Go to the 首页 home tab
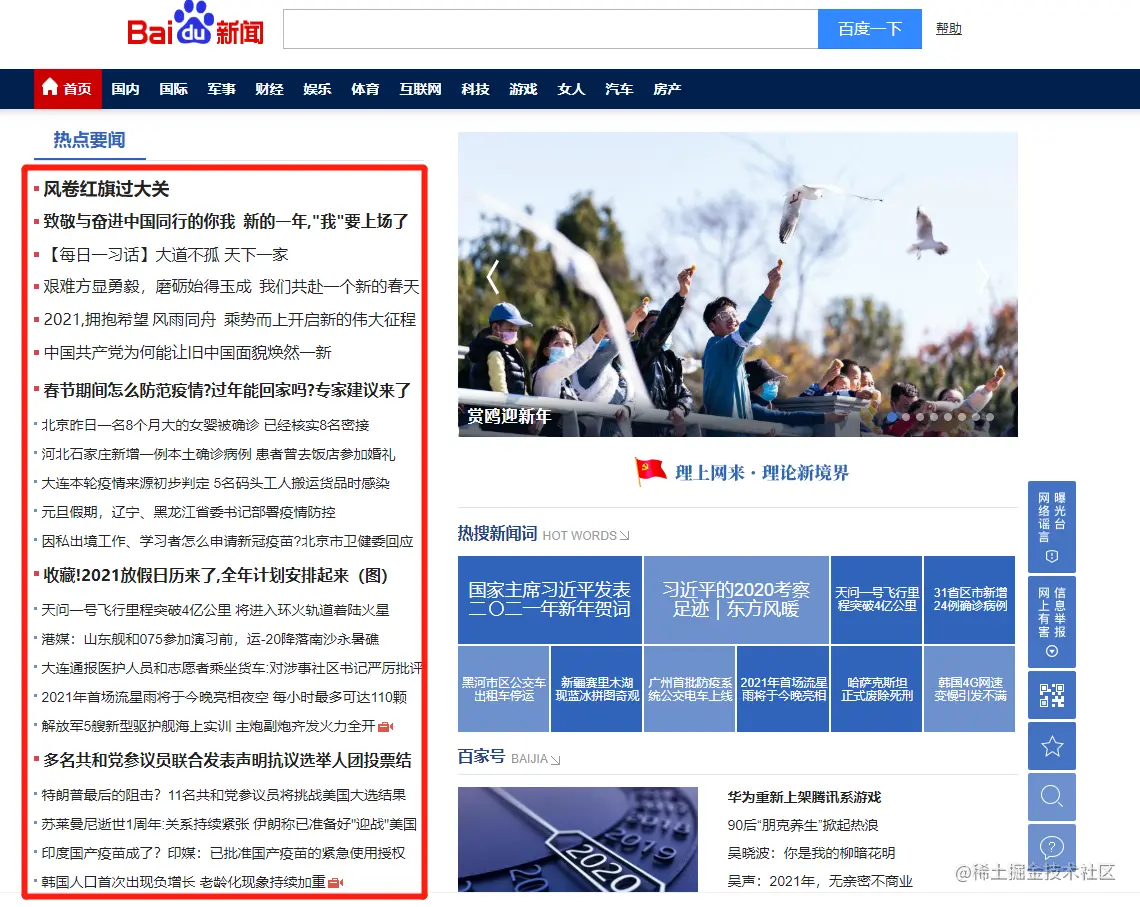 point(68,89)
